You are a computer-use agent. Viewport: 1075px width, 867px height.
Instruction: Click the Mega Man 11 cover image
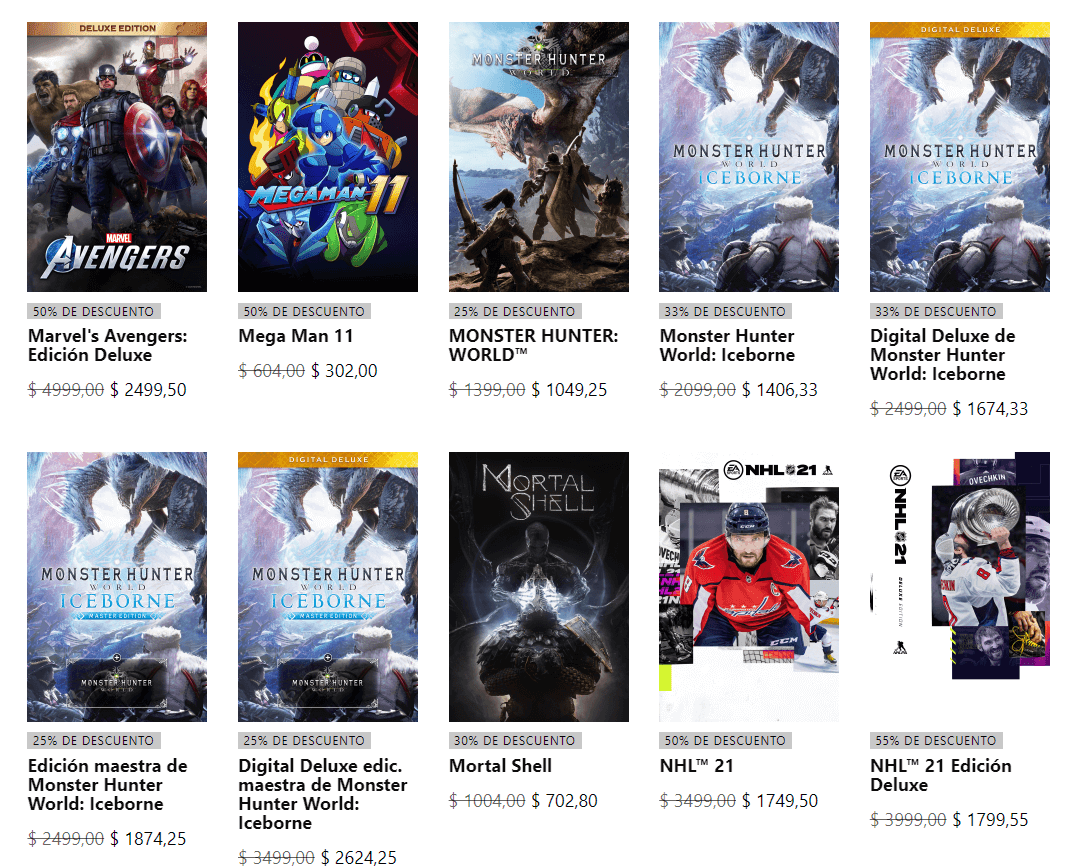click(328, 157)
